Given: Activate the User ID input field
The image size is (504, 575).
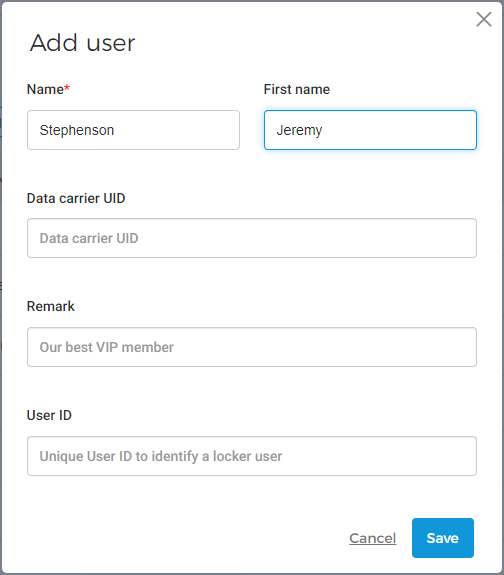Looking at the screenshot, I should click(x=252, y=456).
